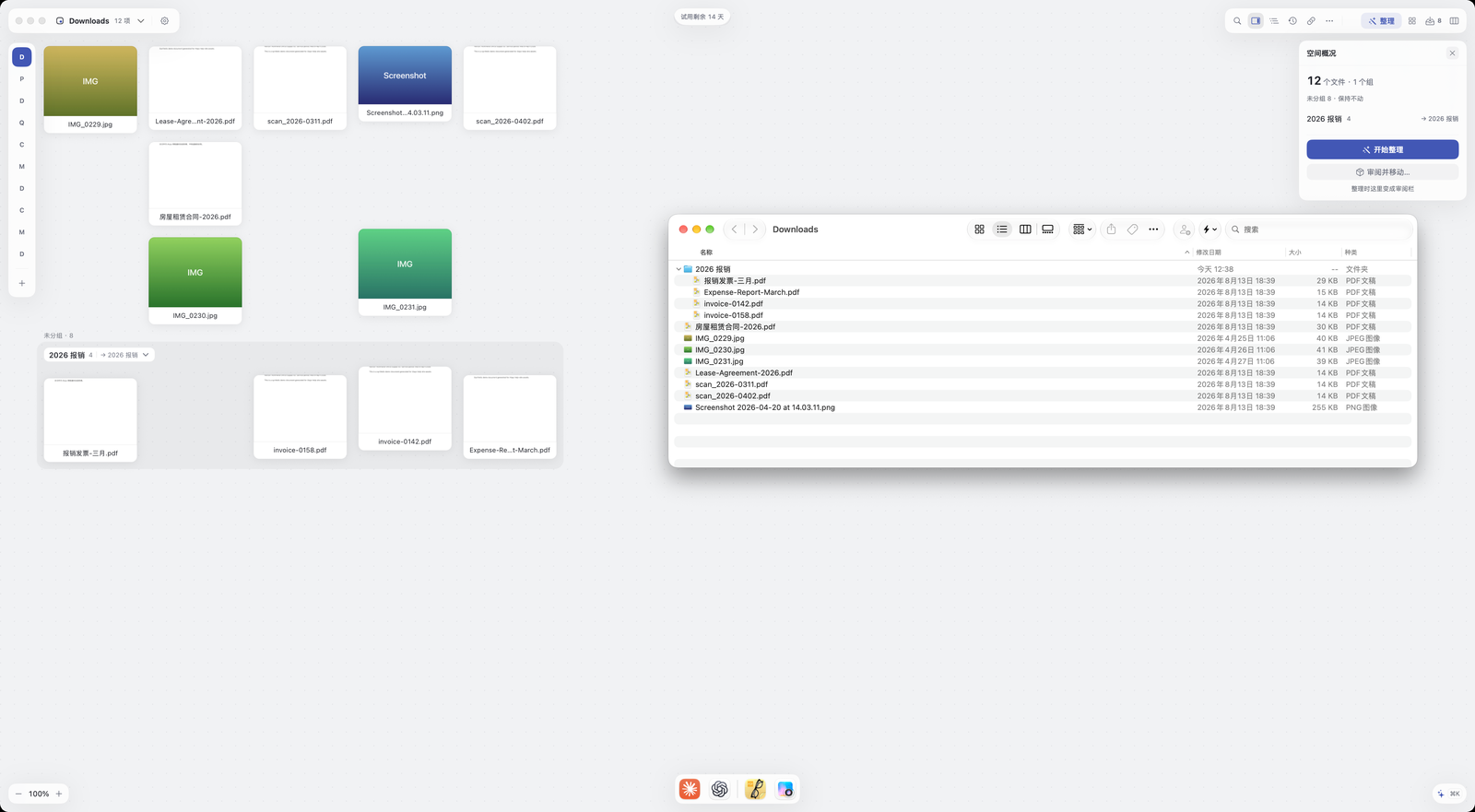Go back in the Finder Downloads window
Screen dimensions: 1475x812
coord(735,229)
